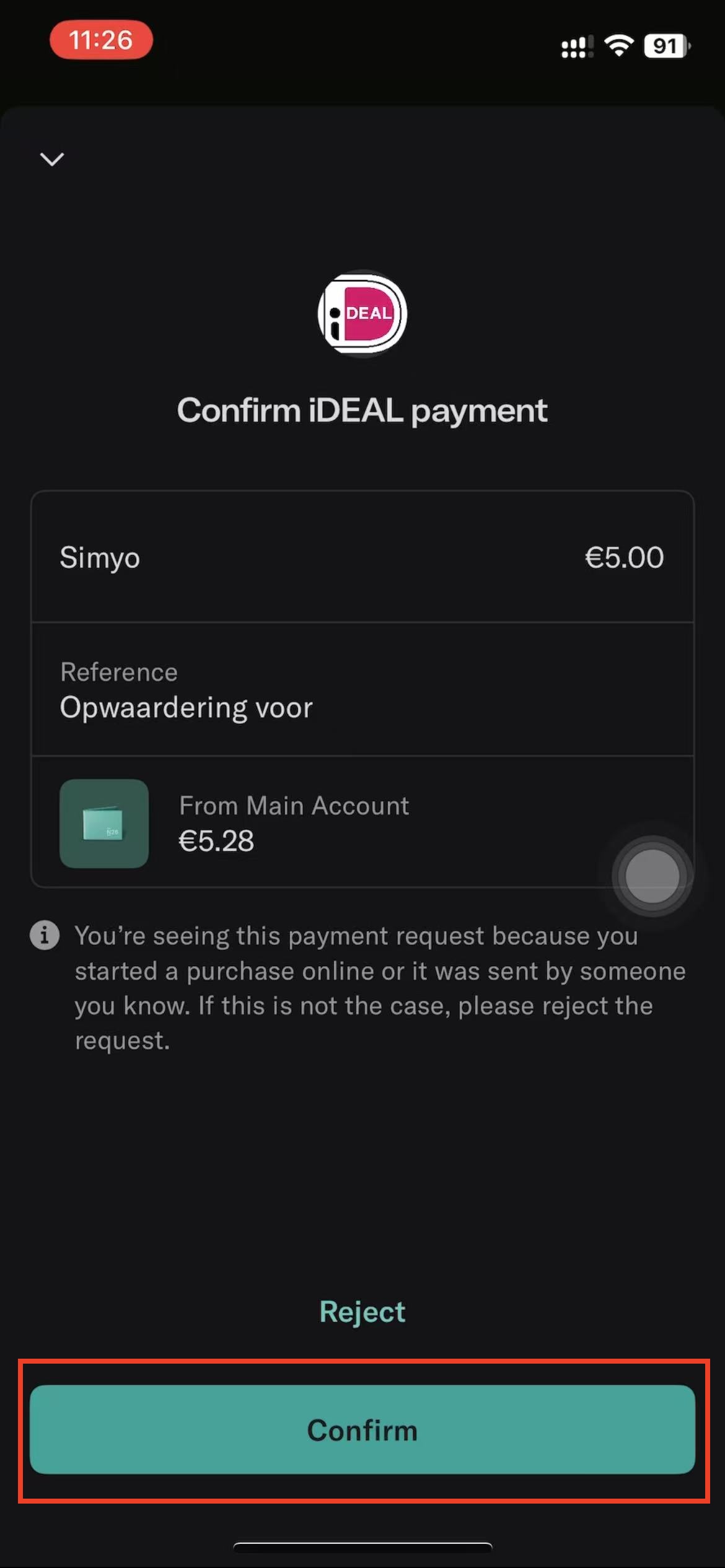
Task: Tap the Main Account wallet icon
Action: (104, 823)
